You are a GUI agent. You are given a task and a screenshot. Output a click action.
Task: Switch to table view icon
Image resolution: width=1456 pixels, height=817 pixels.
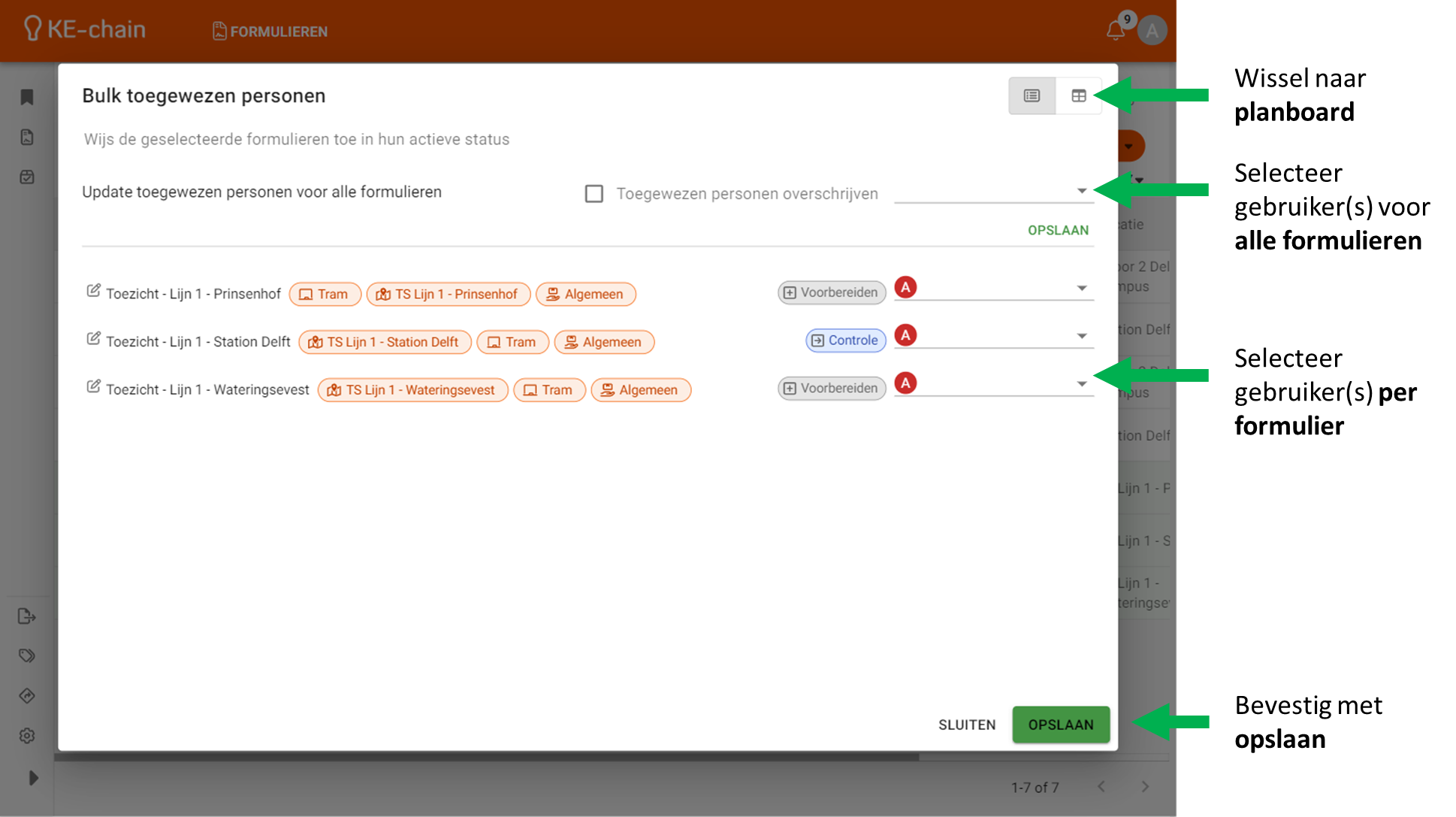(x=1078, y=95)
